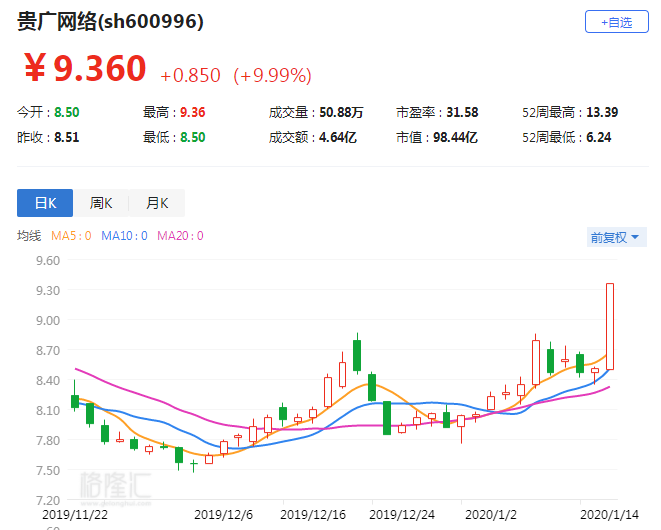661x530 pixels.
Task: Click the 9.60 price axis label
Action: coord(48,260)
